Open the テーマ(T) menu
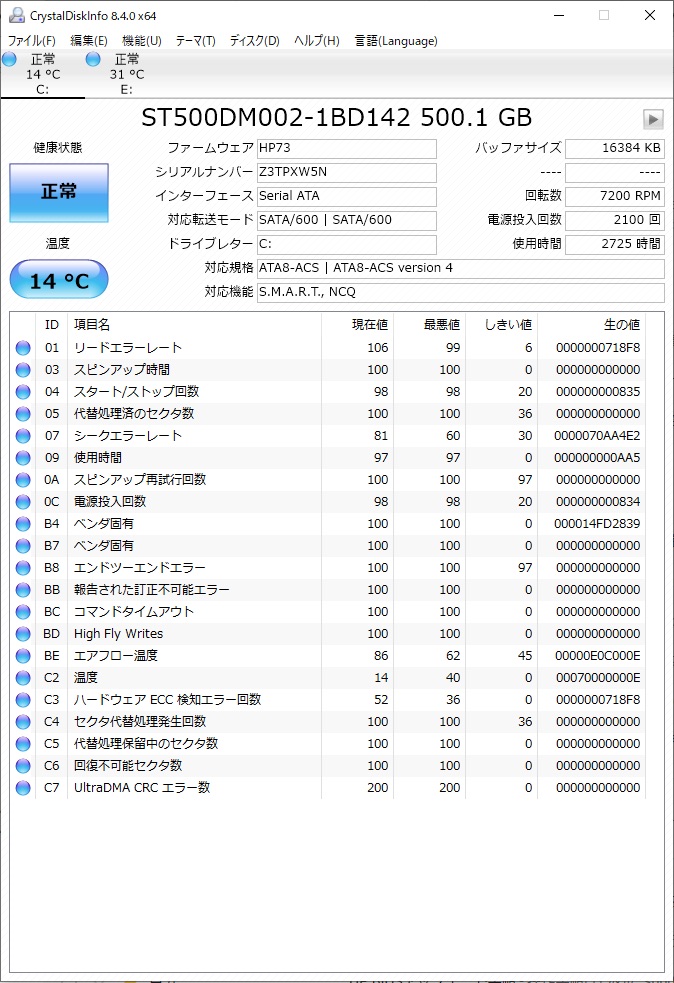 196,41
